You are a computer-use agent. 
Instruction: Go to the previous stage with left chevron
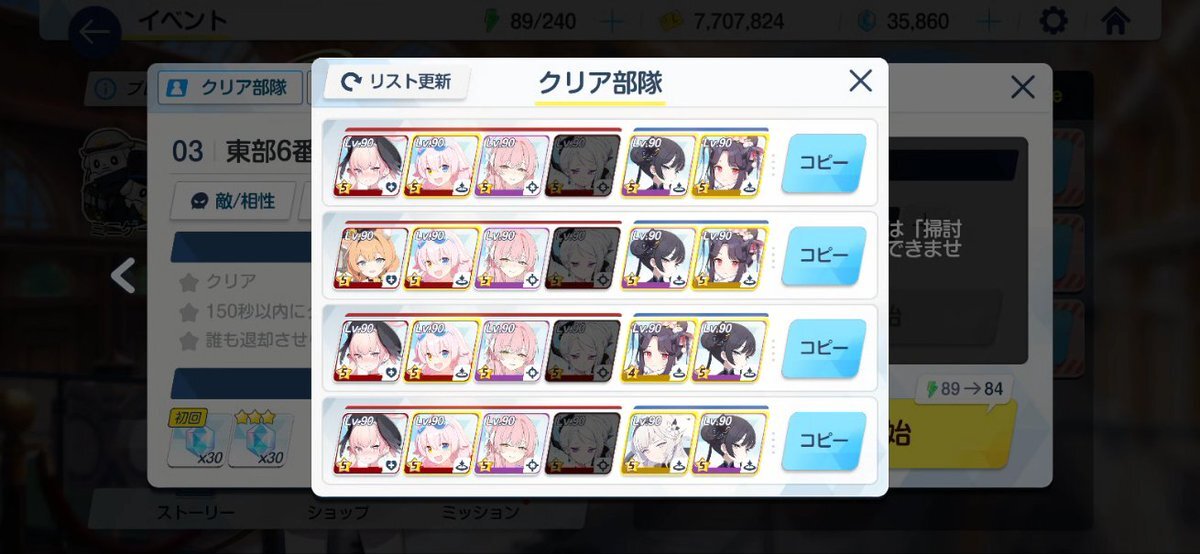click(x=123, y=275)
